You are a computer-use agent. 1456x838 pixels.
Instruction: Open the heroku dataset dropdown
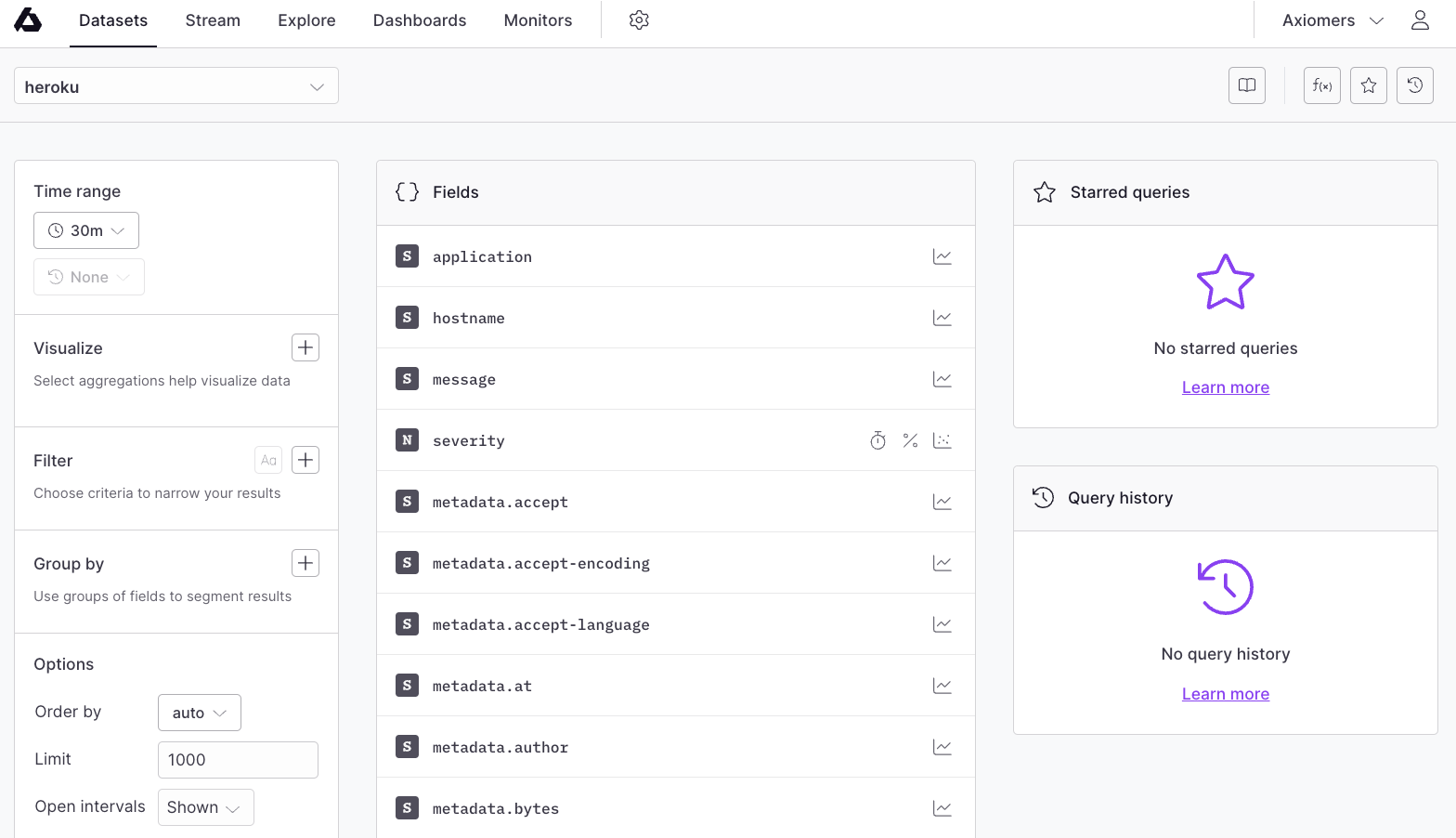pos(176,85)
